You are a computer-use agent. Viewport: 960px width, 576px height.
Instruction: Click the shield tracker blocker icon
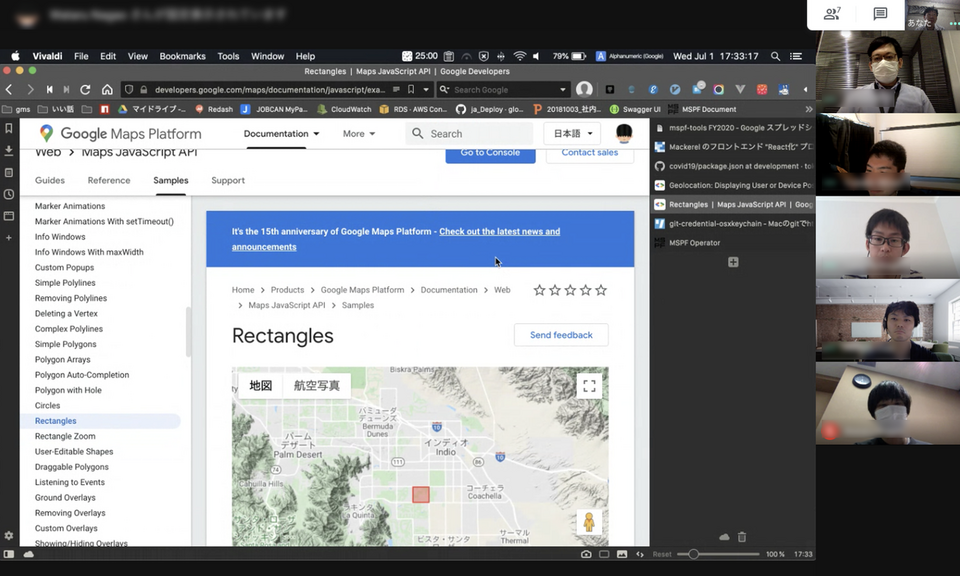(129, 89)
